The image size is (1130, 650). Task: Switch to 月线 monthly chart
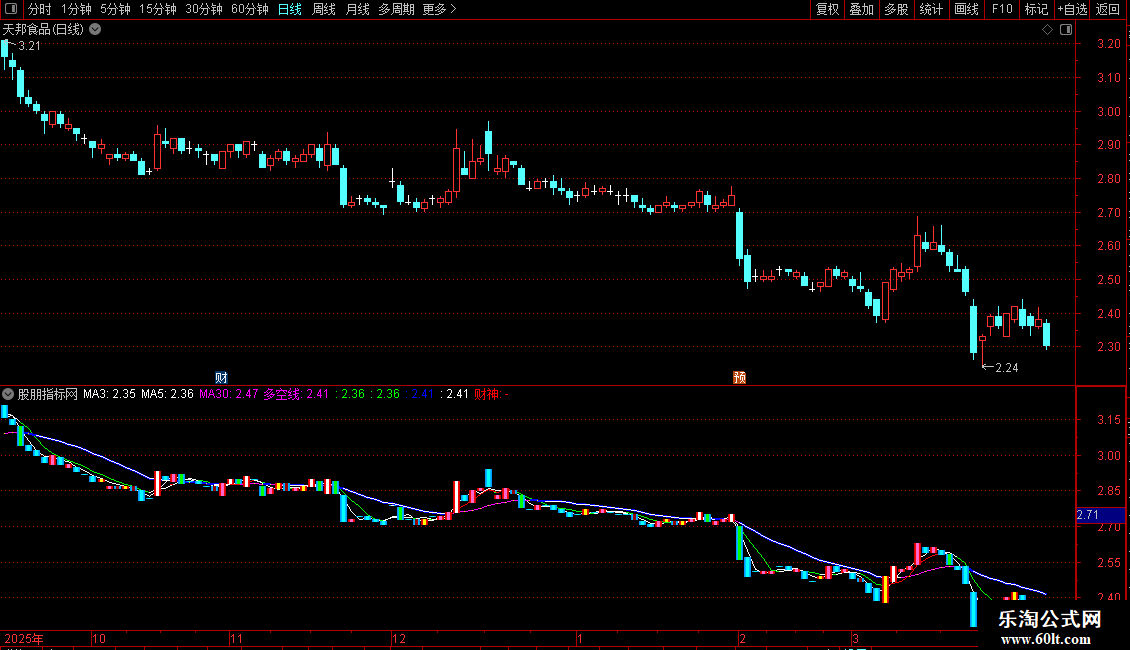pyautogui.click(x=357, y=9)
